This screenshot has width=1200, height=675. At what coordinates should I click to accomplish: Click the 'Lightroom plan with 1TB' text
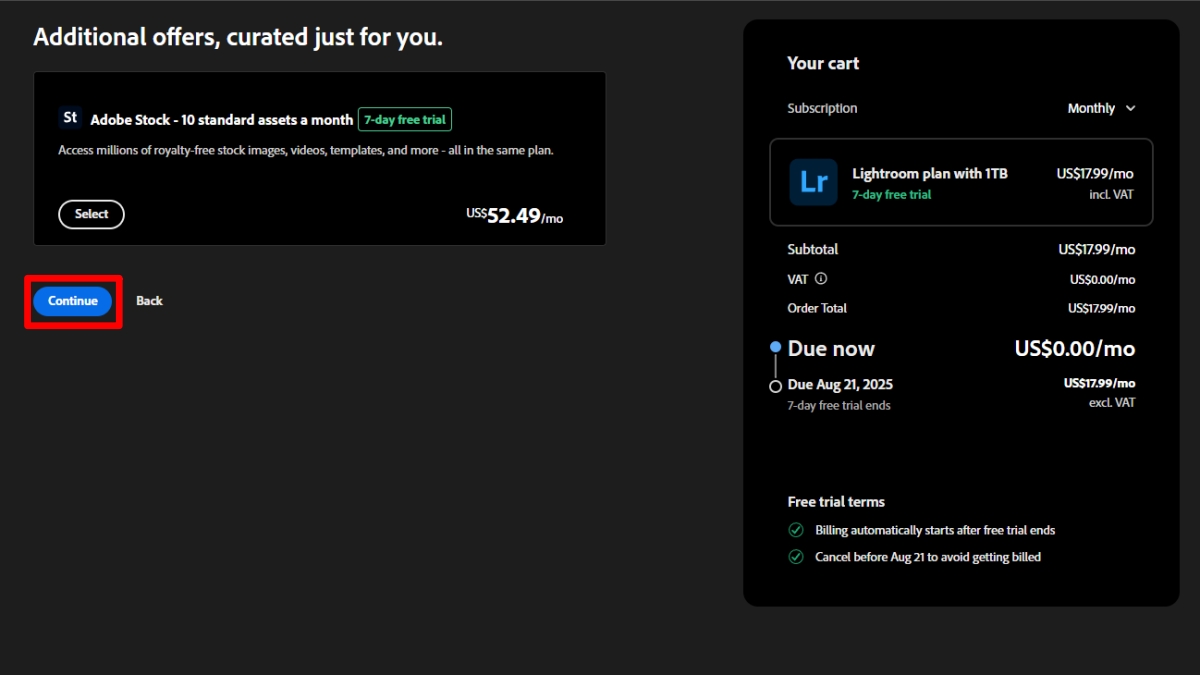(x=930, y=174)
